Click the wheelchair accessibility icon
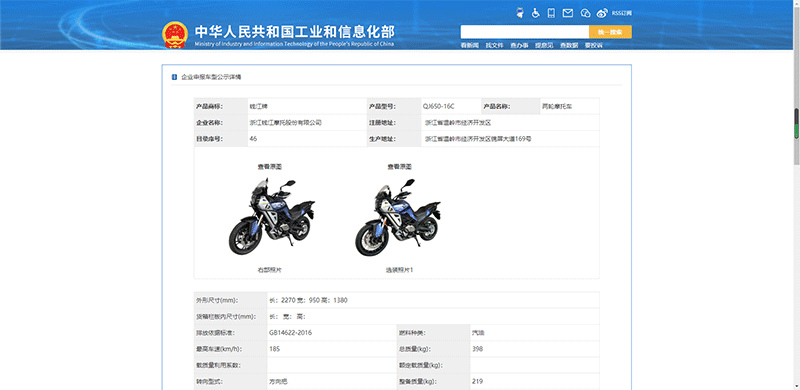This screenshot has height=390, width=800. pos(536,13)
